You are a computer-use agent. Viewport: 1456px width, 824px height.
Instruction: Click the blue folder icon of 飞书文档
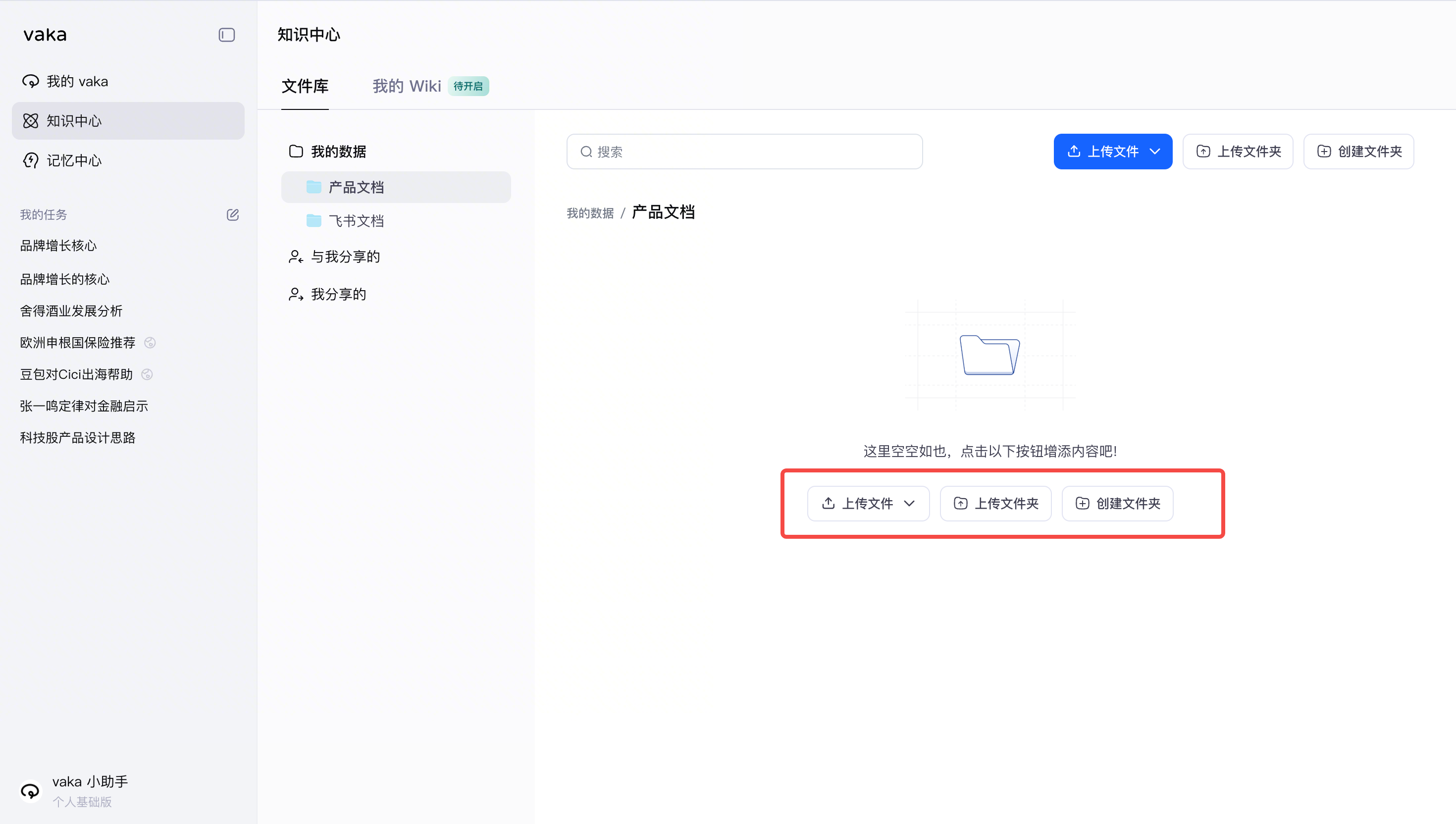coord(314,221)
